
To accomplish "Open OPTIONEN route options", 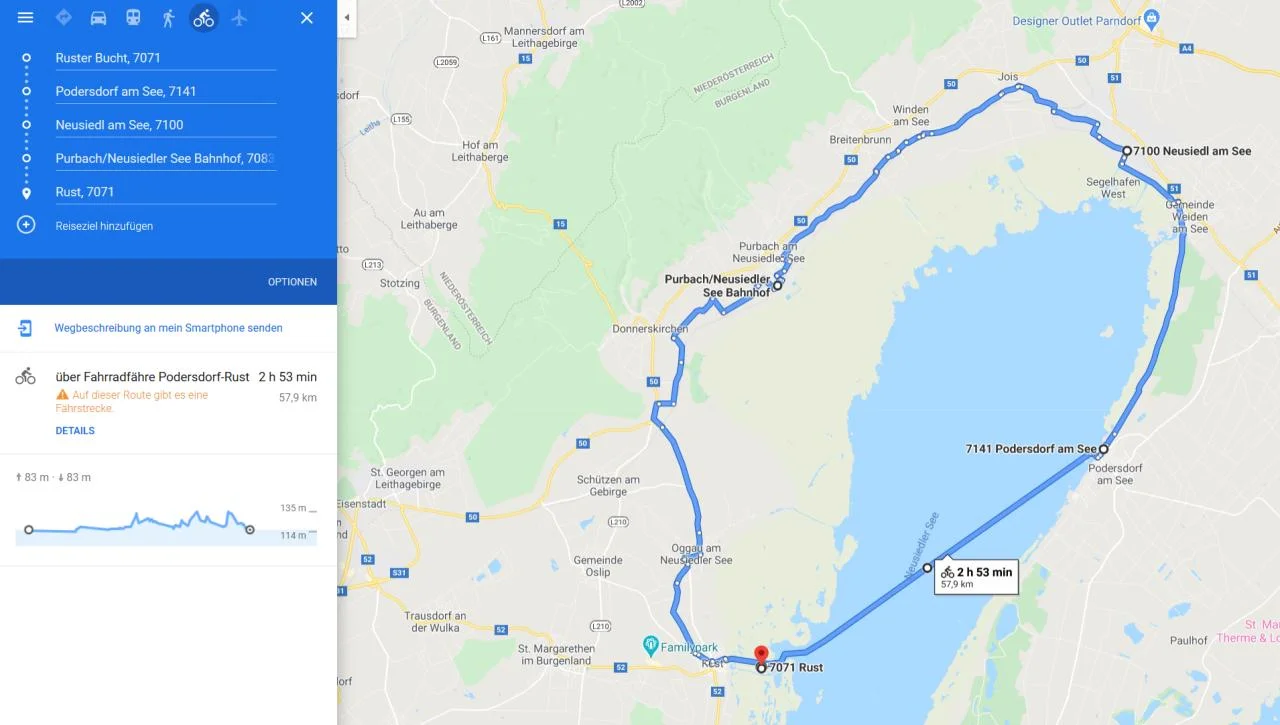I will [292, 282].
